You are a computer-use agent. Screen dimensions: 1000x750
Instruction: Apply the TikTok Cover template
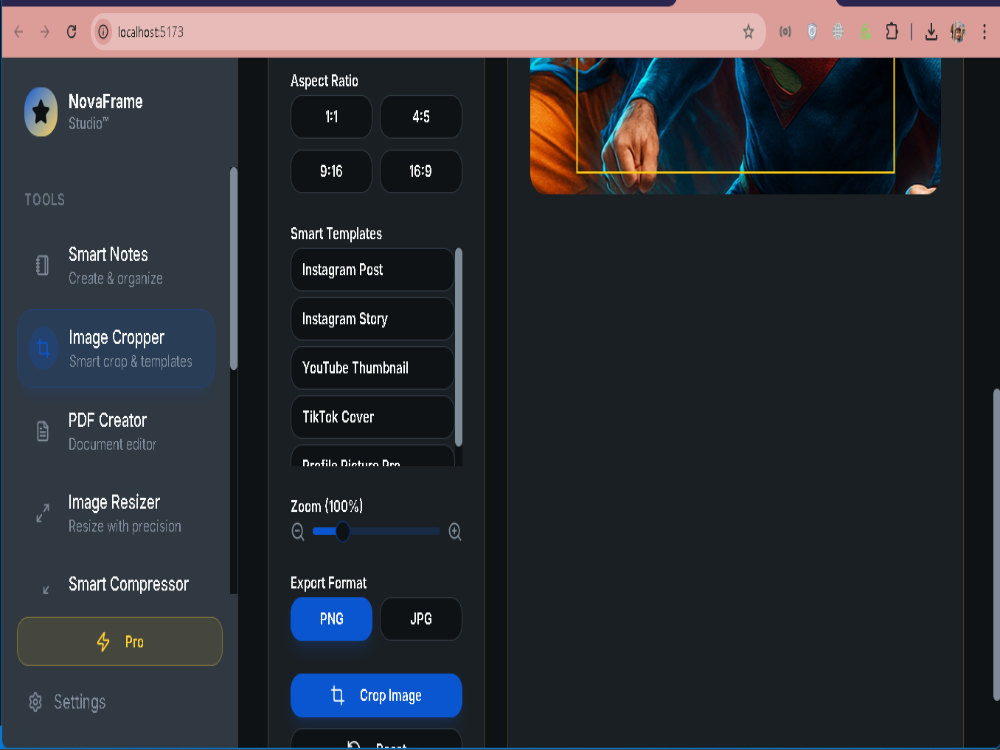(x=372, y=417)
